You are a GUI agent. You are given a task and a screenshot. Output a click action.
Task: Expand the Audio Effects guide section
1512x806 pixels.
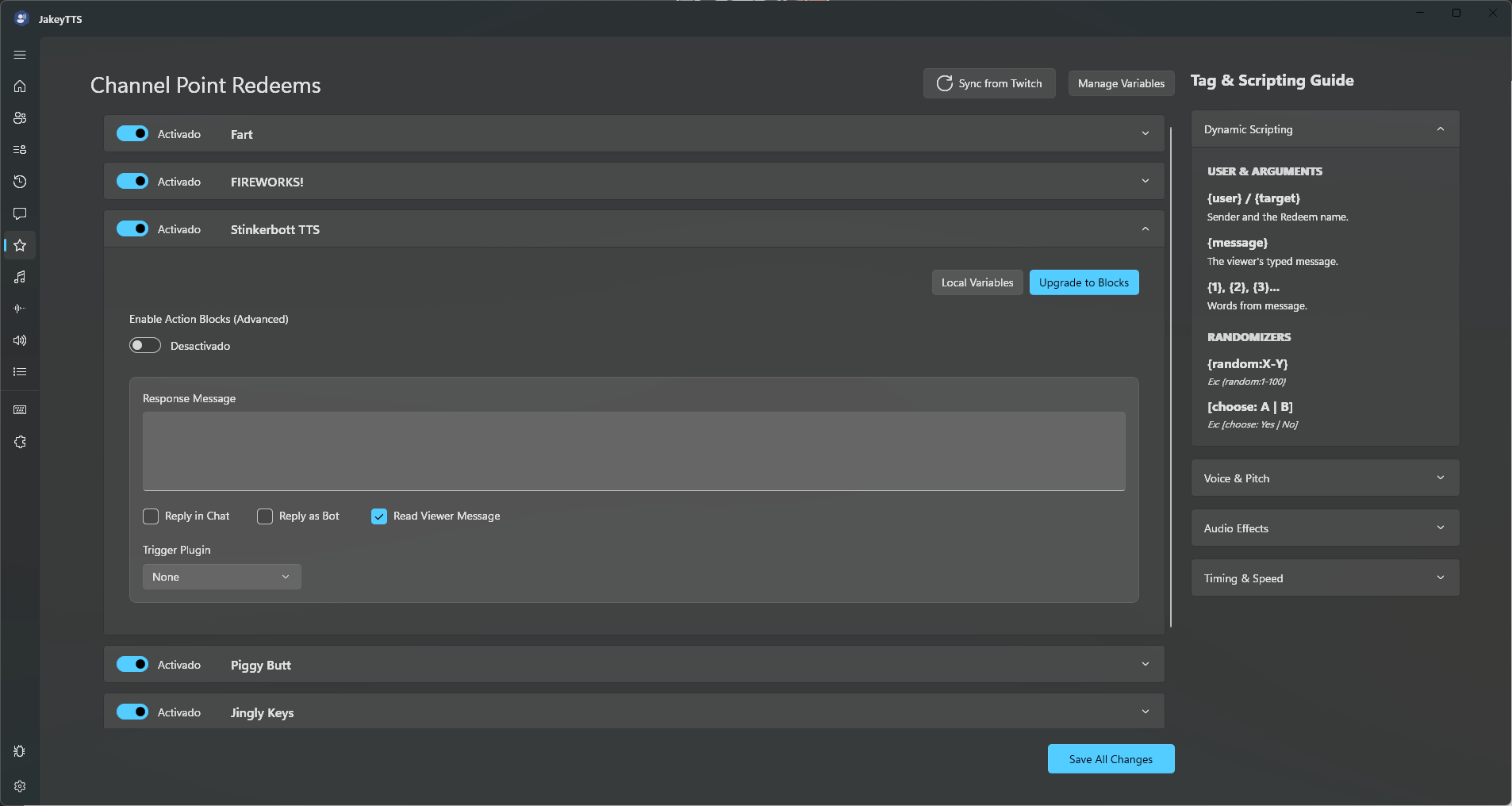coord(1326,528)
